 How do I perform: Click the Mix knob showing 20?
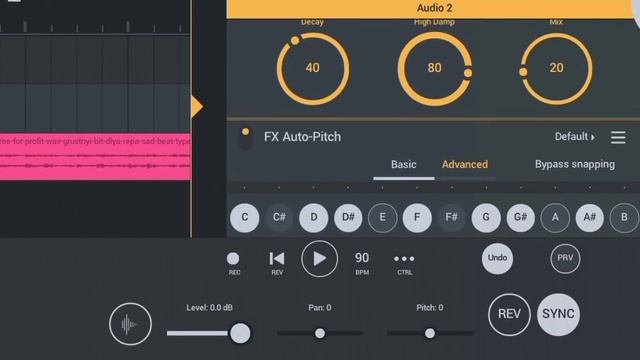[556, 68]
